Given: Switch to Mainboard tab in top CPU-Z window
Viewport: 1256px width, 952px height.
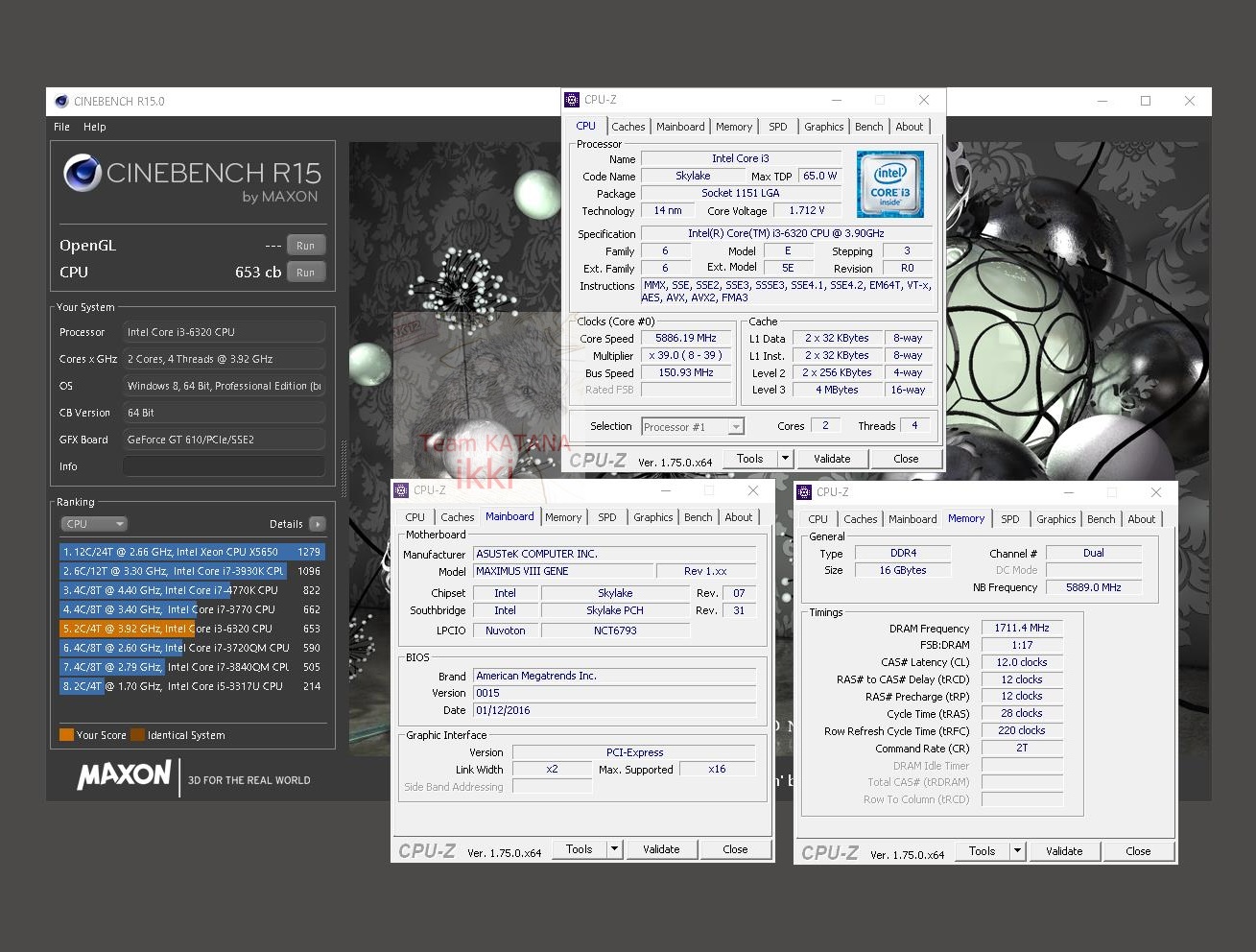Looking at the screenshot, I should coord(680,127).
